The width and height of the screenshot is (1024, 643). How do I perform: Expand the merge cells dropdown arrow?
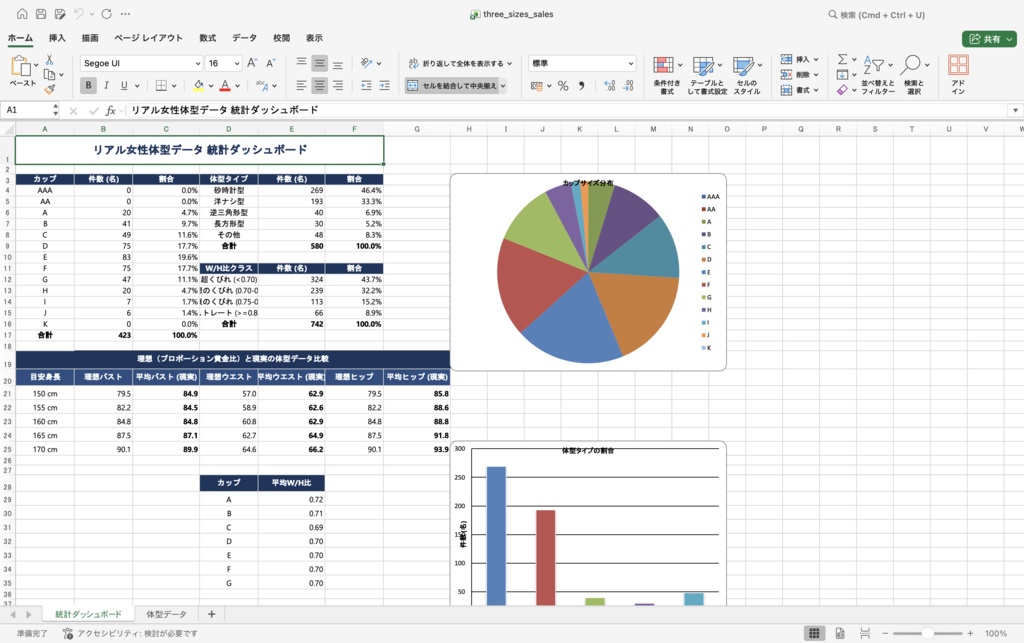point(503,86)
